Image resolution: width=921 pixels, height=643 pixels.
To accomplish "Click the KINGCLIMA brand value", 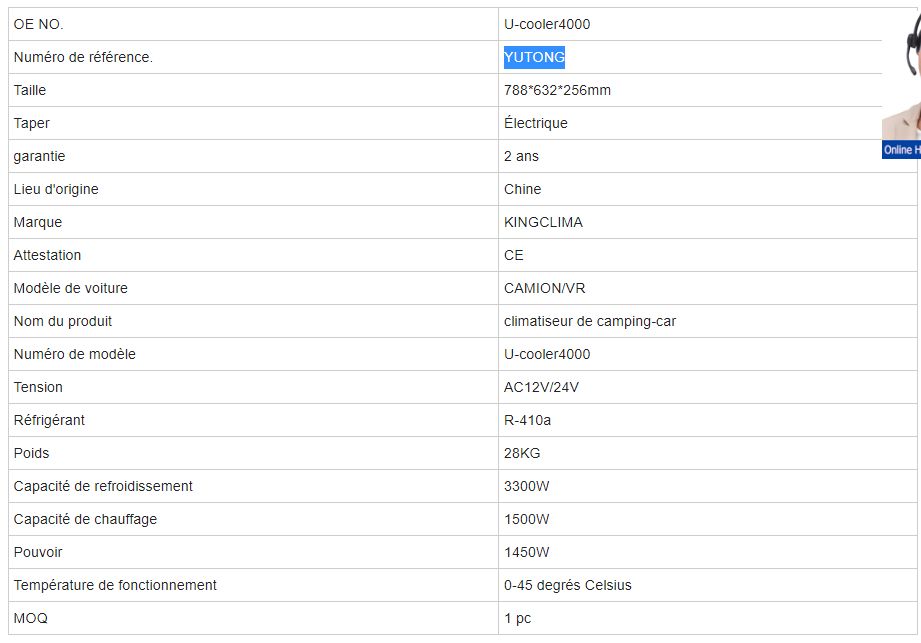I will click(543, 222).
